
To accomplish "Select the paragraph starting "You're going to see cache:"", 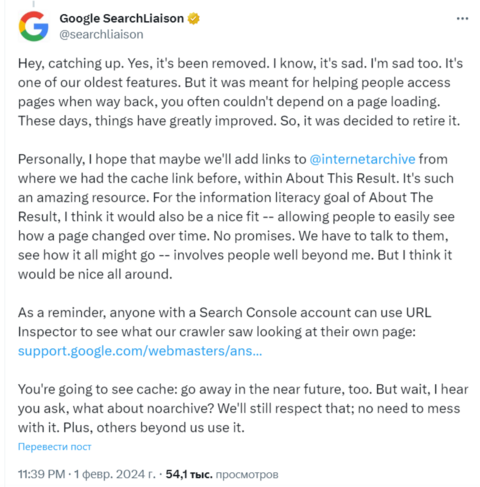I will tap(243, 408).
